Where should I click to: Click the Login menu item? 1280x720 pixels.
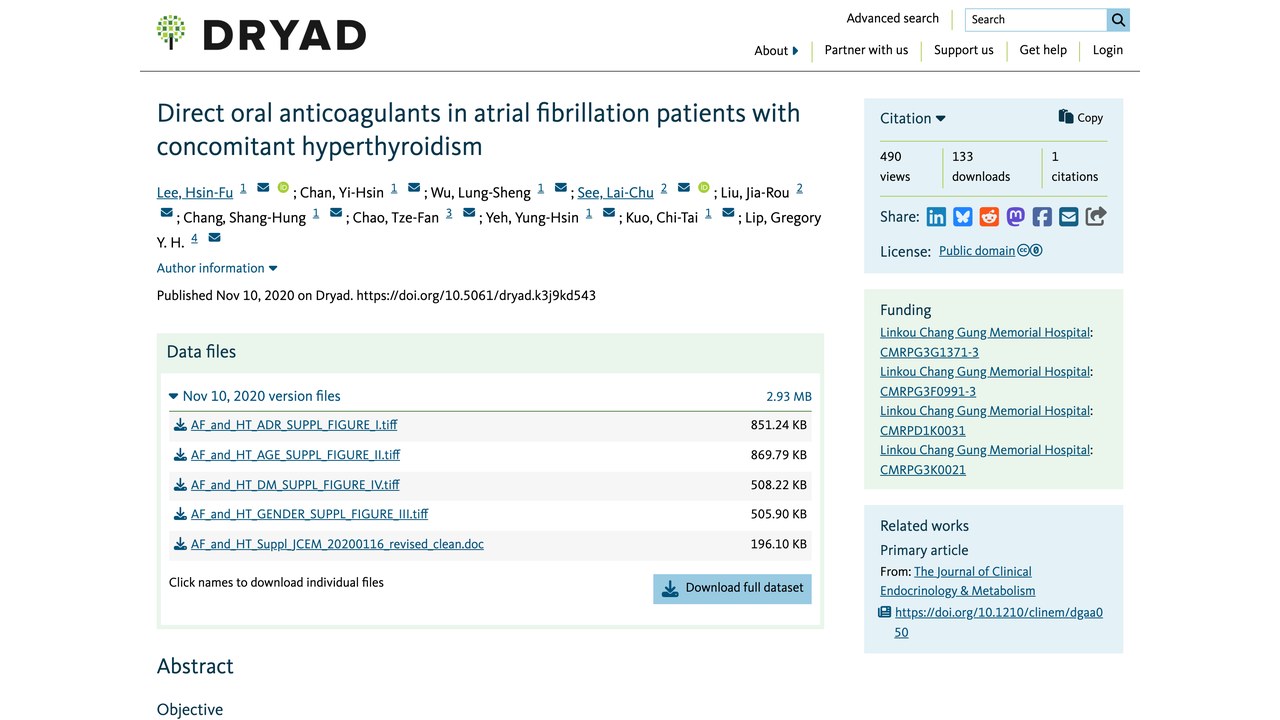pyautogui.click(x=1108, y=50)
